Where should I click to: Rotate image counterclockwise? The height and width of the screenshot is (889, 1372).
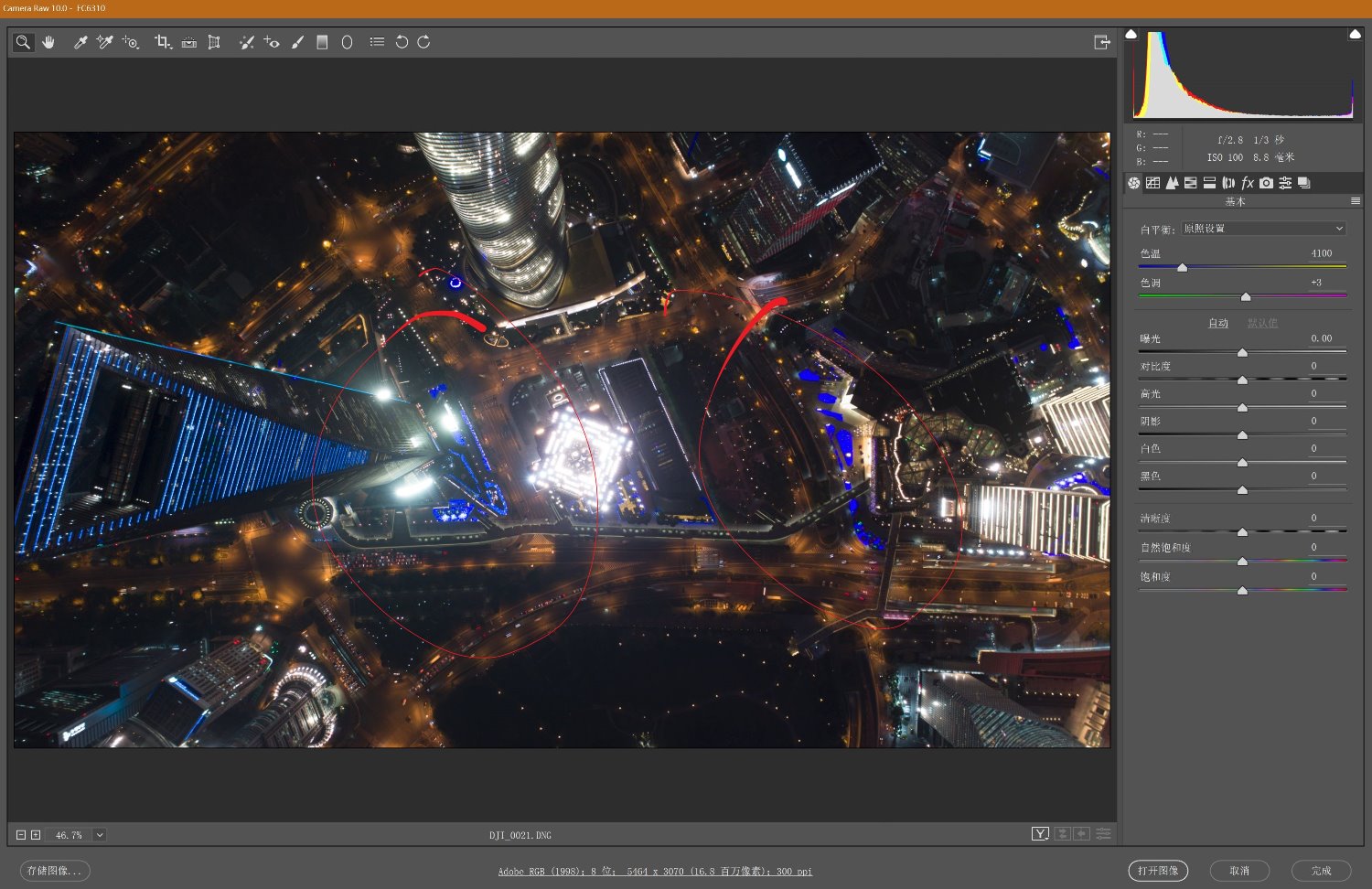tap(402, 42)
